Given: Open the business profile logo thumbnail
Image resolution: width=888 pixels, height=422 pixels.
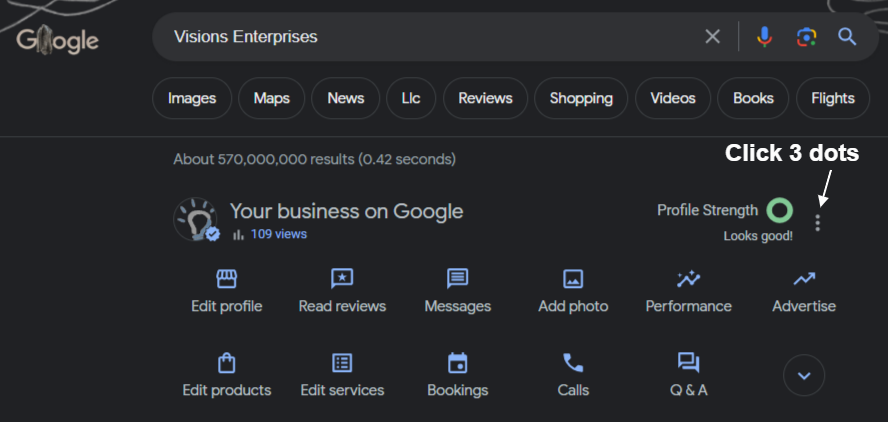Looking at the screenshot, I should click(195, 219).
